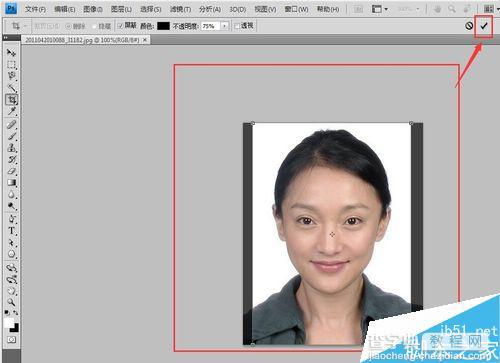500x363 pixels.
Task: Click the top-right crop handle
Action: [x=411, y=123]
